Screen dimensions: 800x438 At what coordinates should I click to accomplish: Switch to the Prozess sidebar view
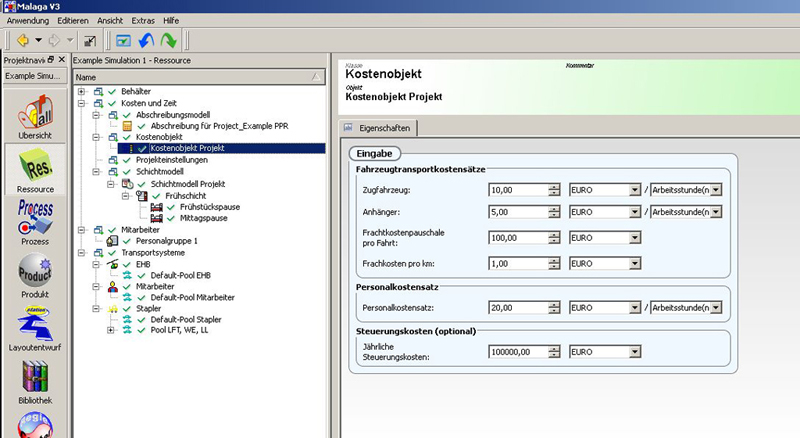click(35, 225)
